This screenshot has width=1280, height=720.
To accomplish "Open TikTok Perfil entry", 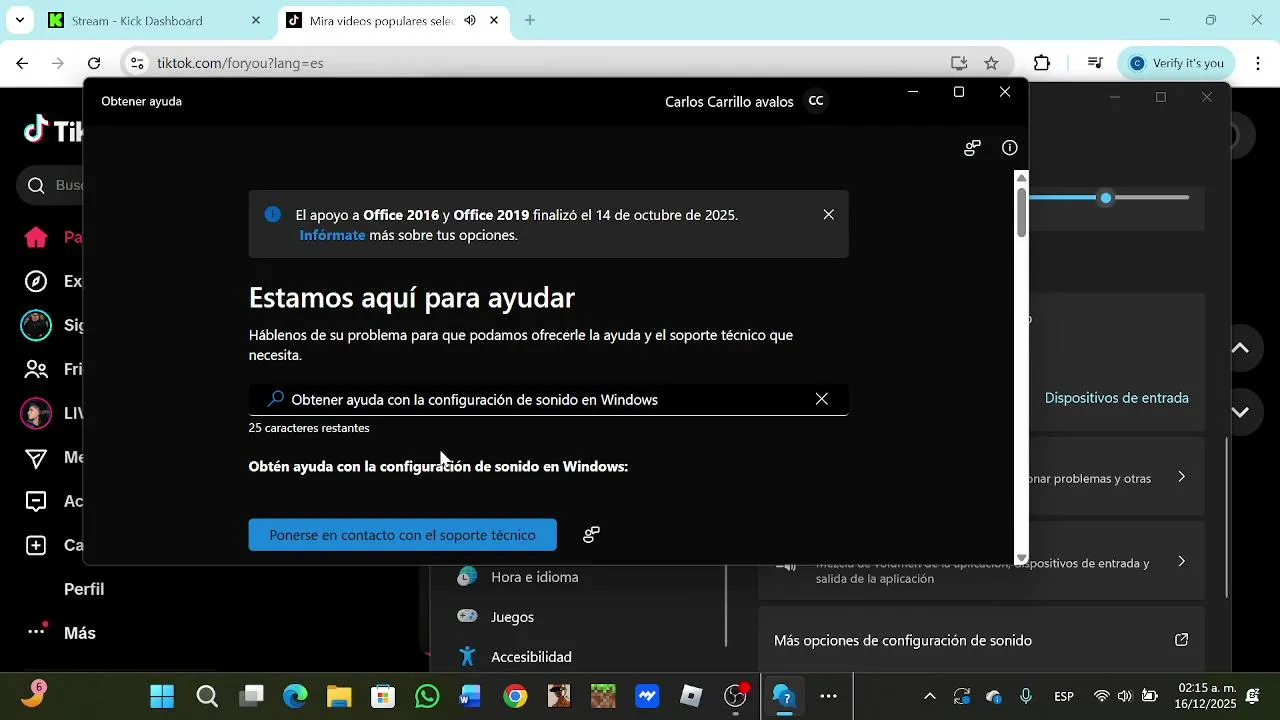I will point(84,589).
